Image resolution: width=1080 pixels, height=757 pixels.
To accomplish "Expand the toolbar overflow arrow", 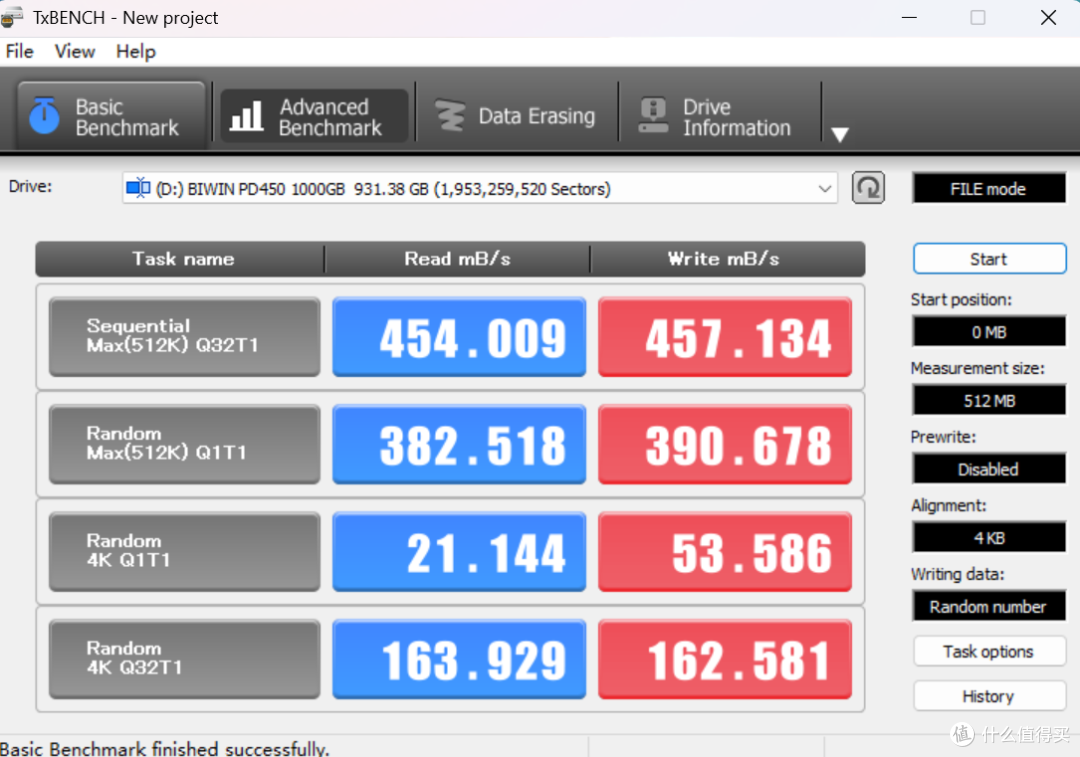I will click(840, 134).
